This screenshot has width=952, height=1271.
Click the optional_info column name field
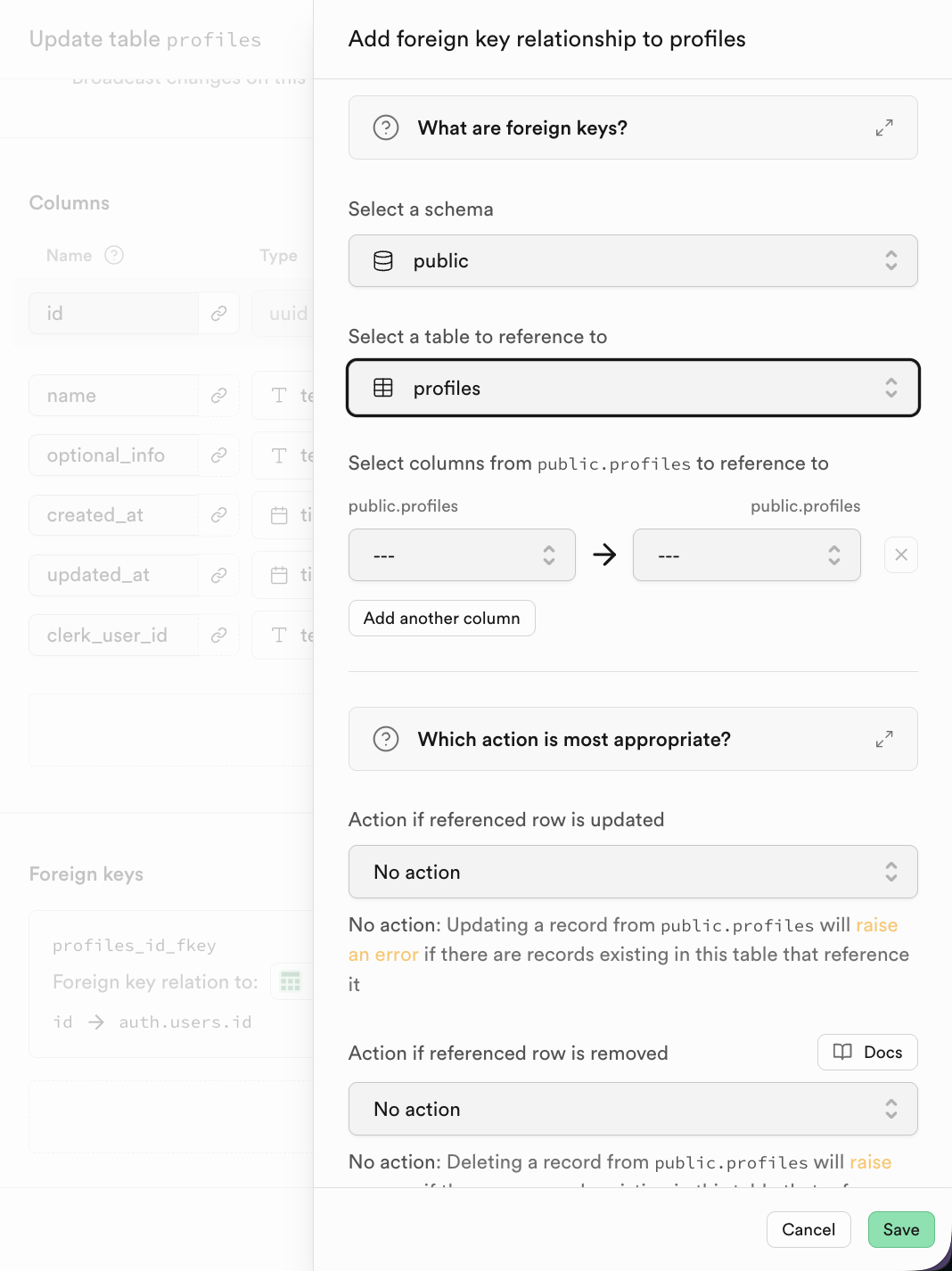[x=113, y=455]
